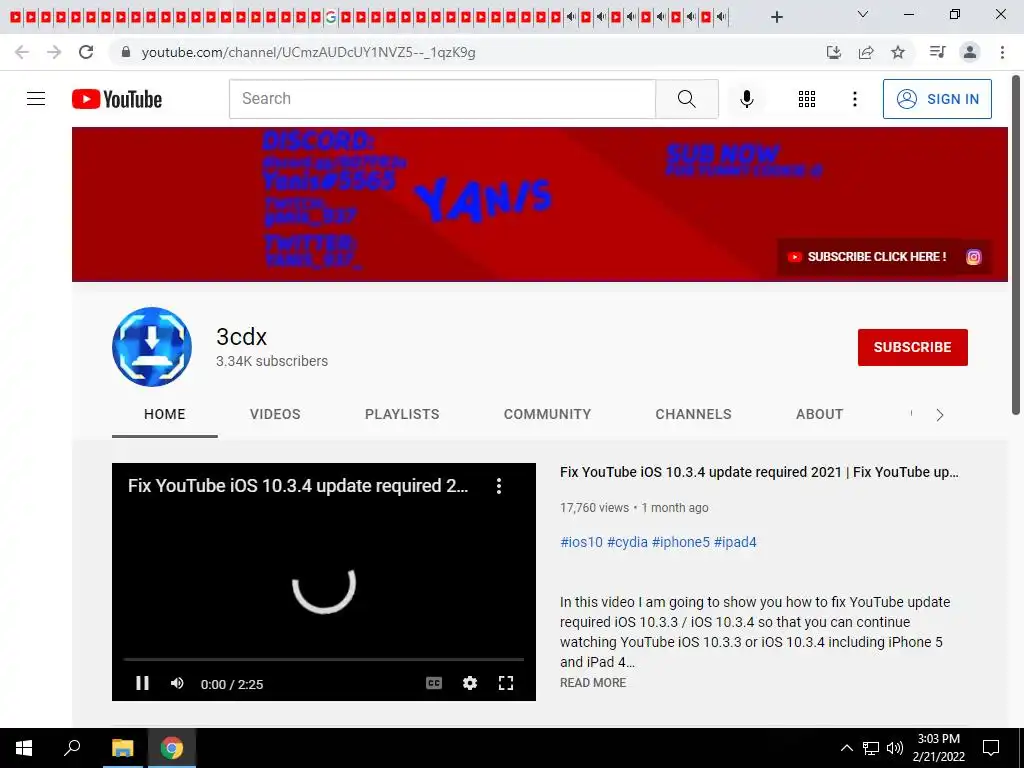Click the video progress bar
1024x768 pixels.
coord(324,660)
